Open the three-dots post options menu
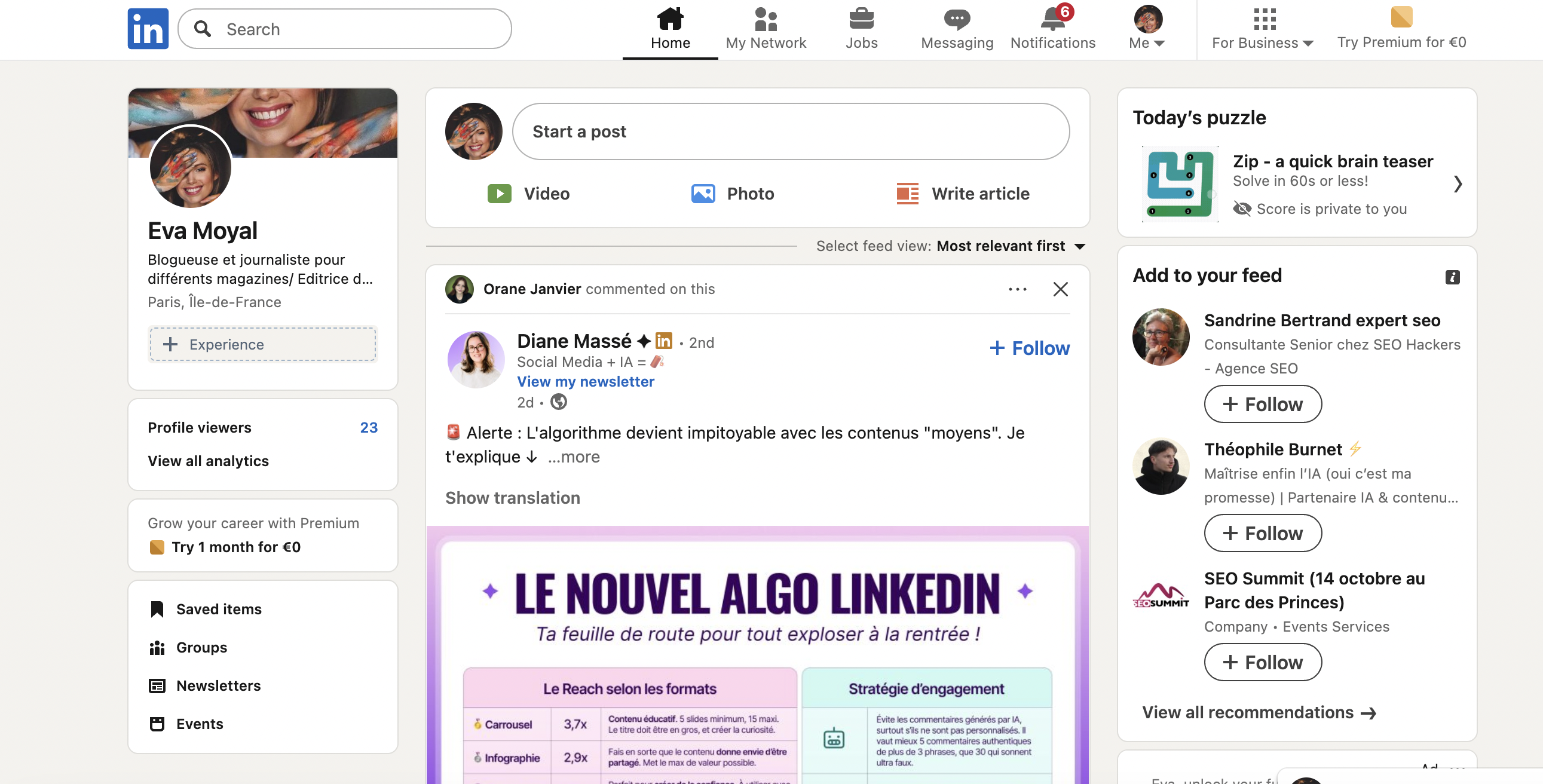Viewport: 1543px width, 784px height. pos(1017,289)
